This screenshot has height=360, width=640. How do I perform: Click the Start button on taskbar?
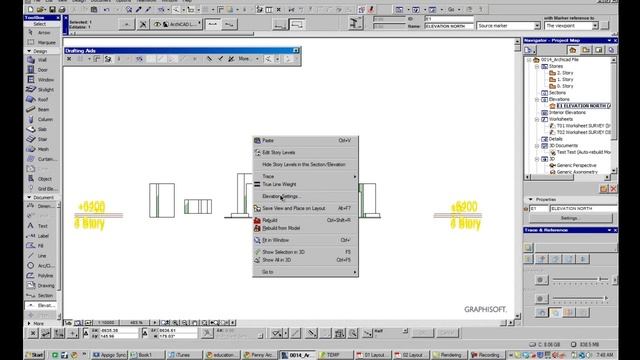[35, 355]
